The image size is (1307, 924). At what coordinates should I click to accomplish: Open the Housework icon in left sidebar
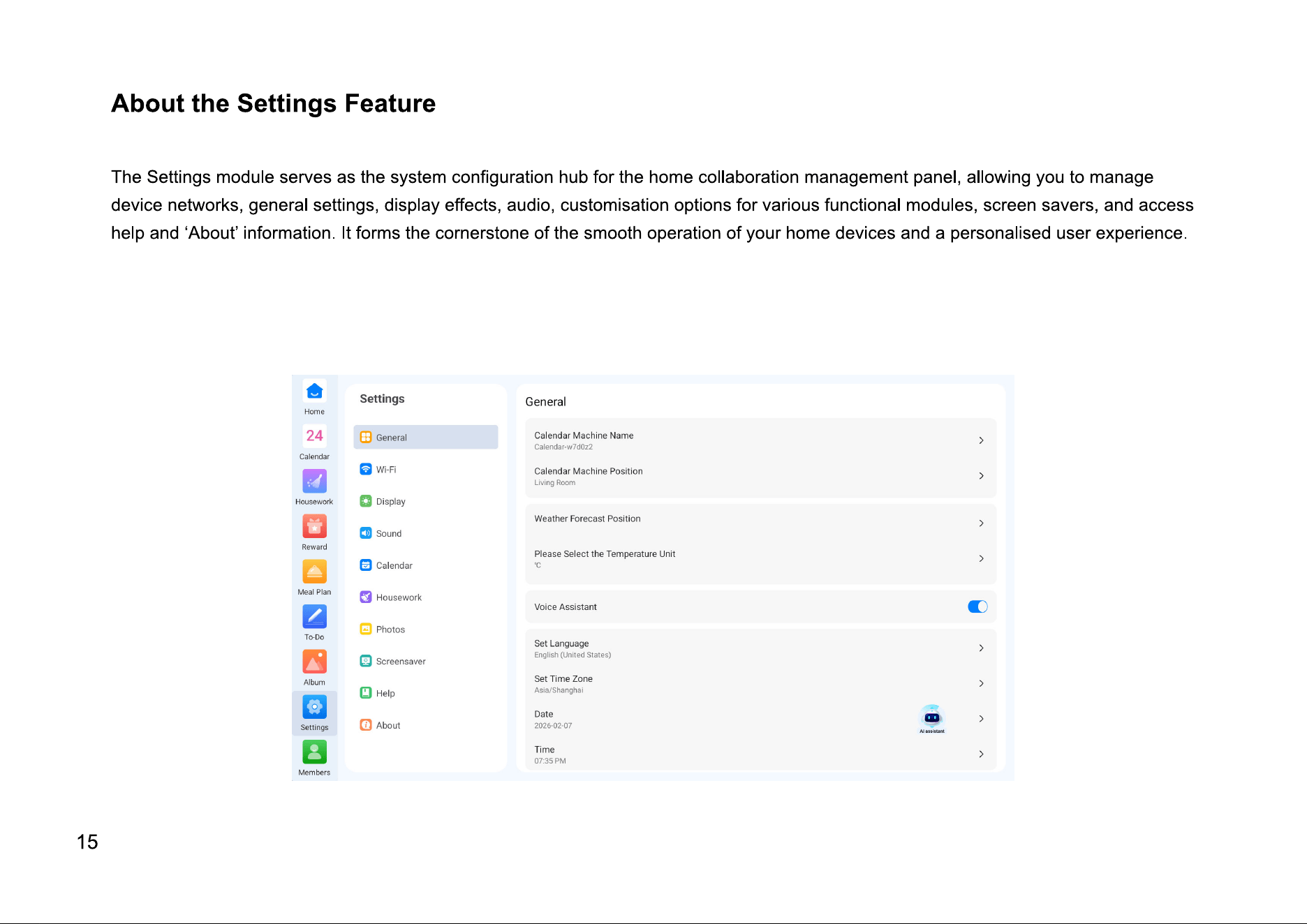click(x=314, y=481)
